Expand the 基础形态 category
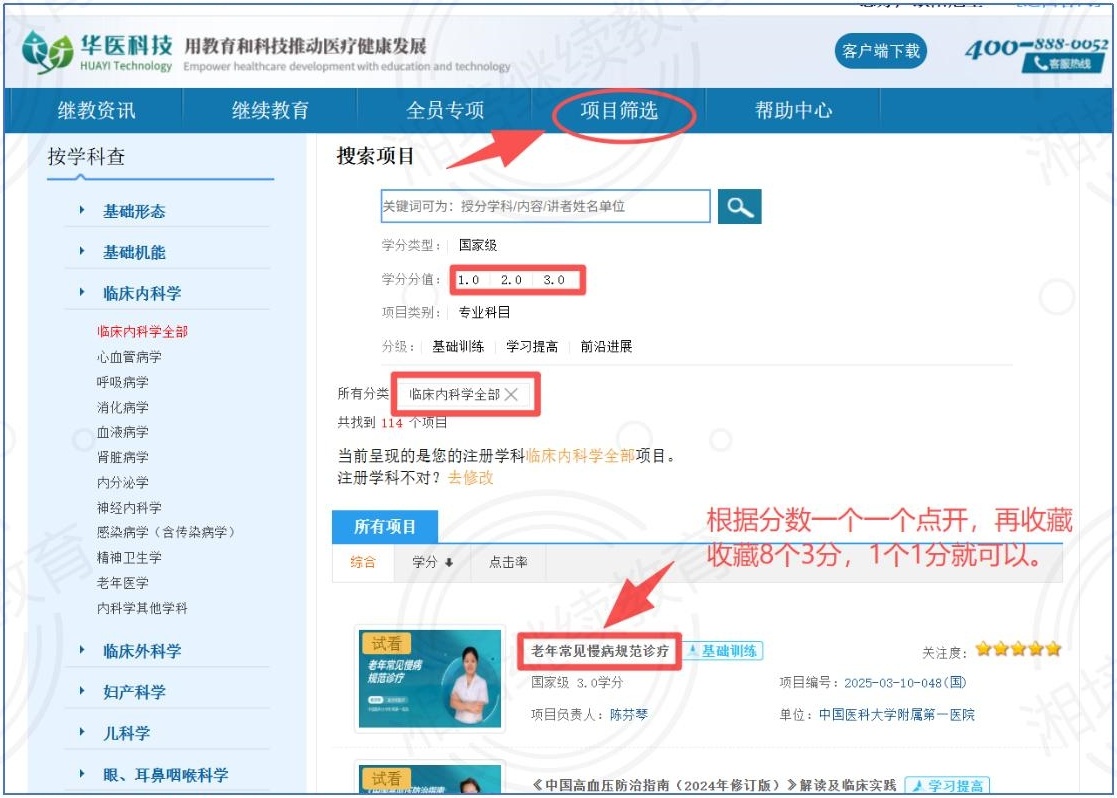Image resolution: width=1117 pixels, height=798 pixels. point(134,211)
